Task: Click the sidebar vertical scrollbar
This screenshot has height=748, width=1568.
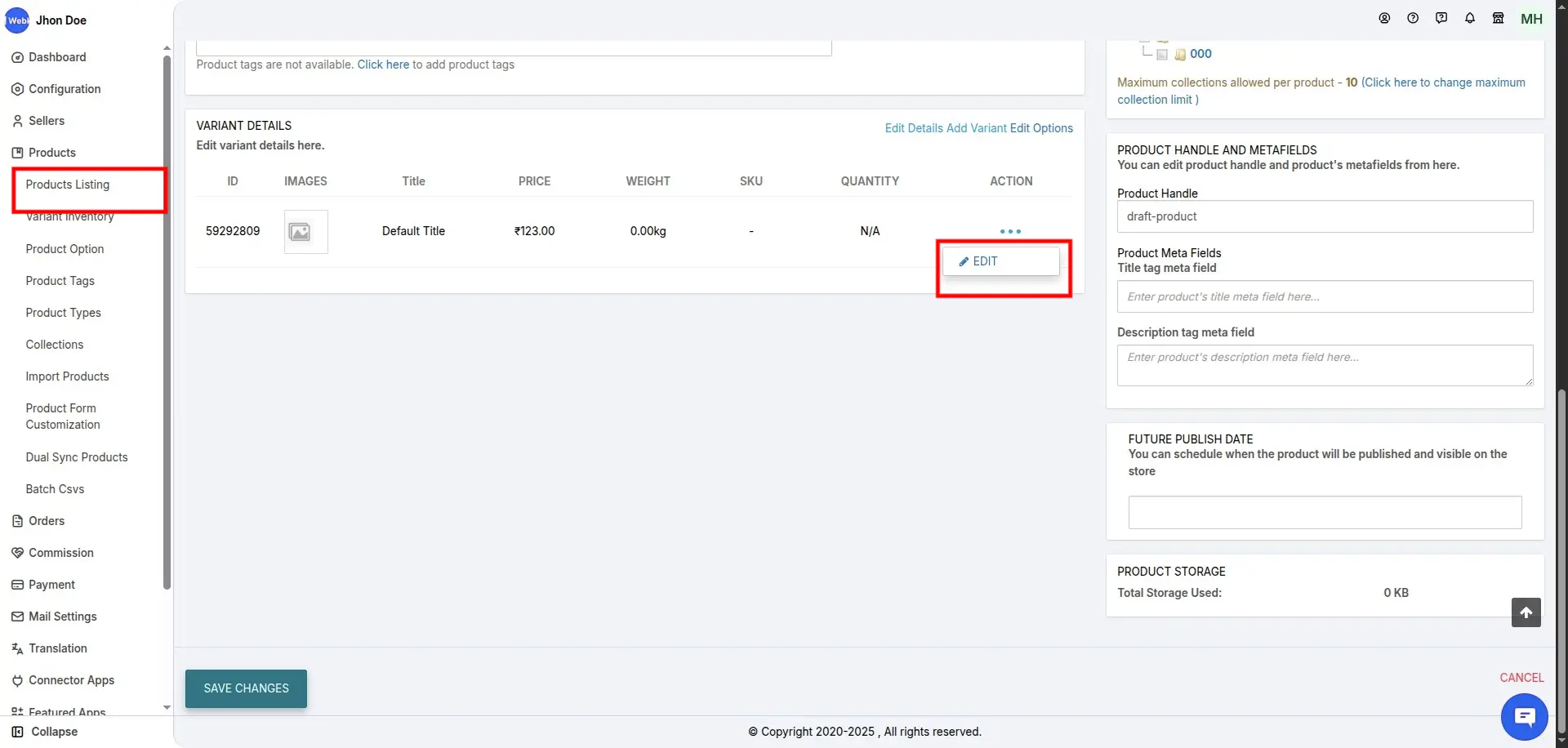Action: point(167,327)
